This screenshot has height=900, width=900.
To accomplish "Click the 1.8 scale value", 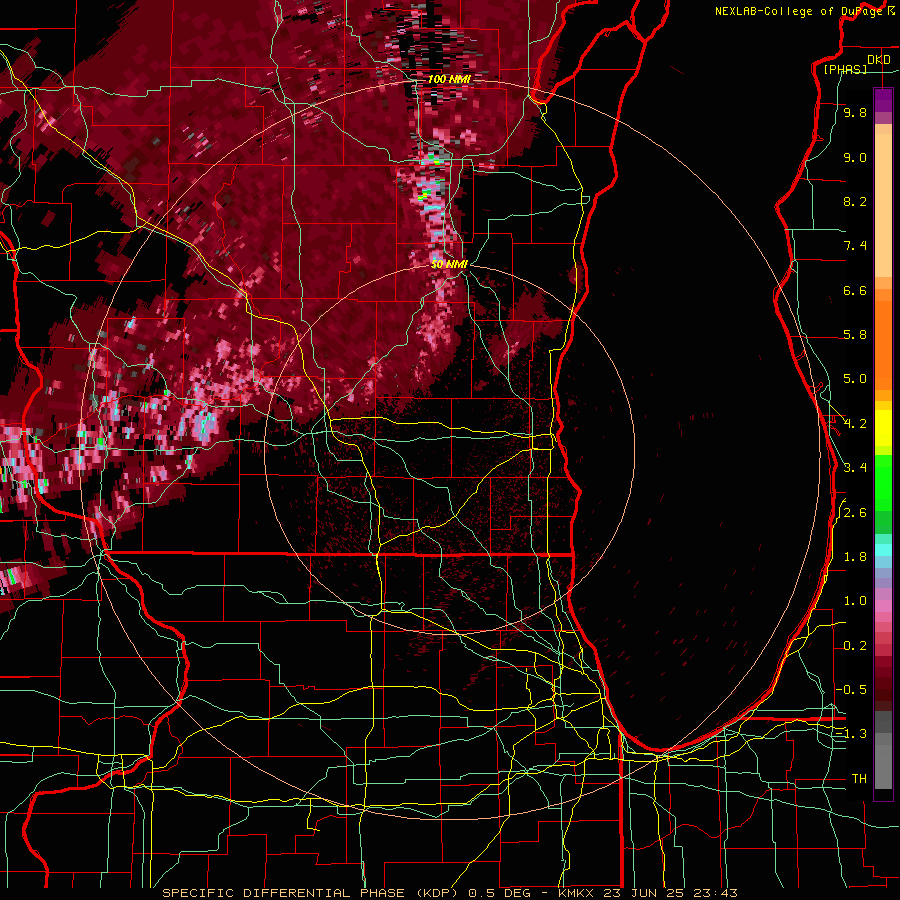I will [x=855, y=557].
